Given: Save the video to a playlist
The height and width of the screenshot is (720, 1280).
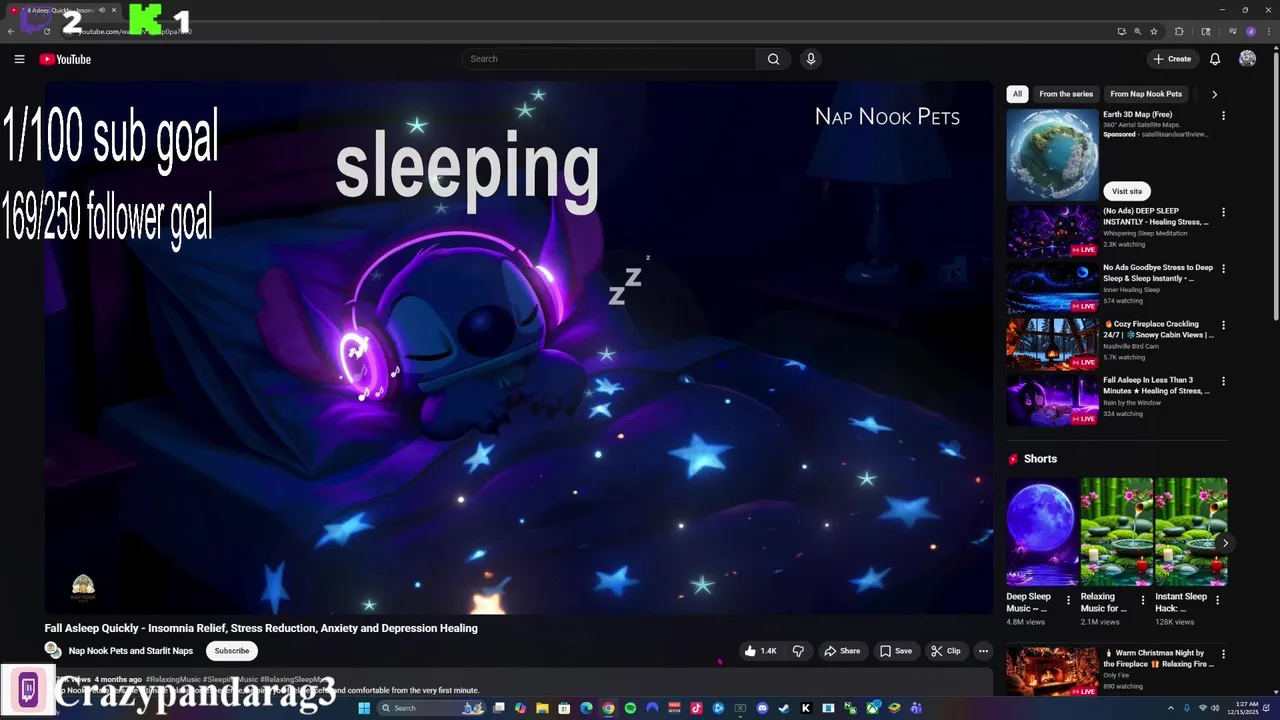Looking at the screenshot, I should click(896, 651).
